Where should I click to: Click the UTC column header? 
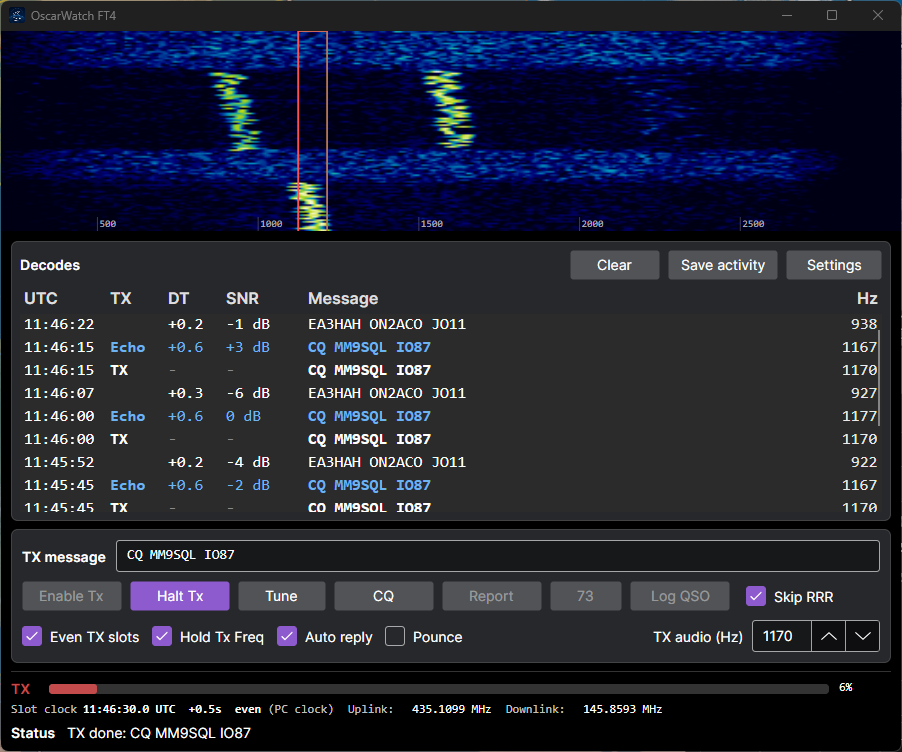(x=41, y=299)
